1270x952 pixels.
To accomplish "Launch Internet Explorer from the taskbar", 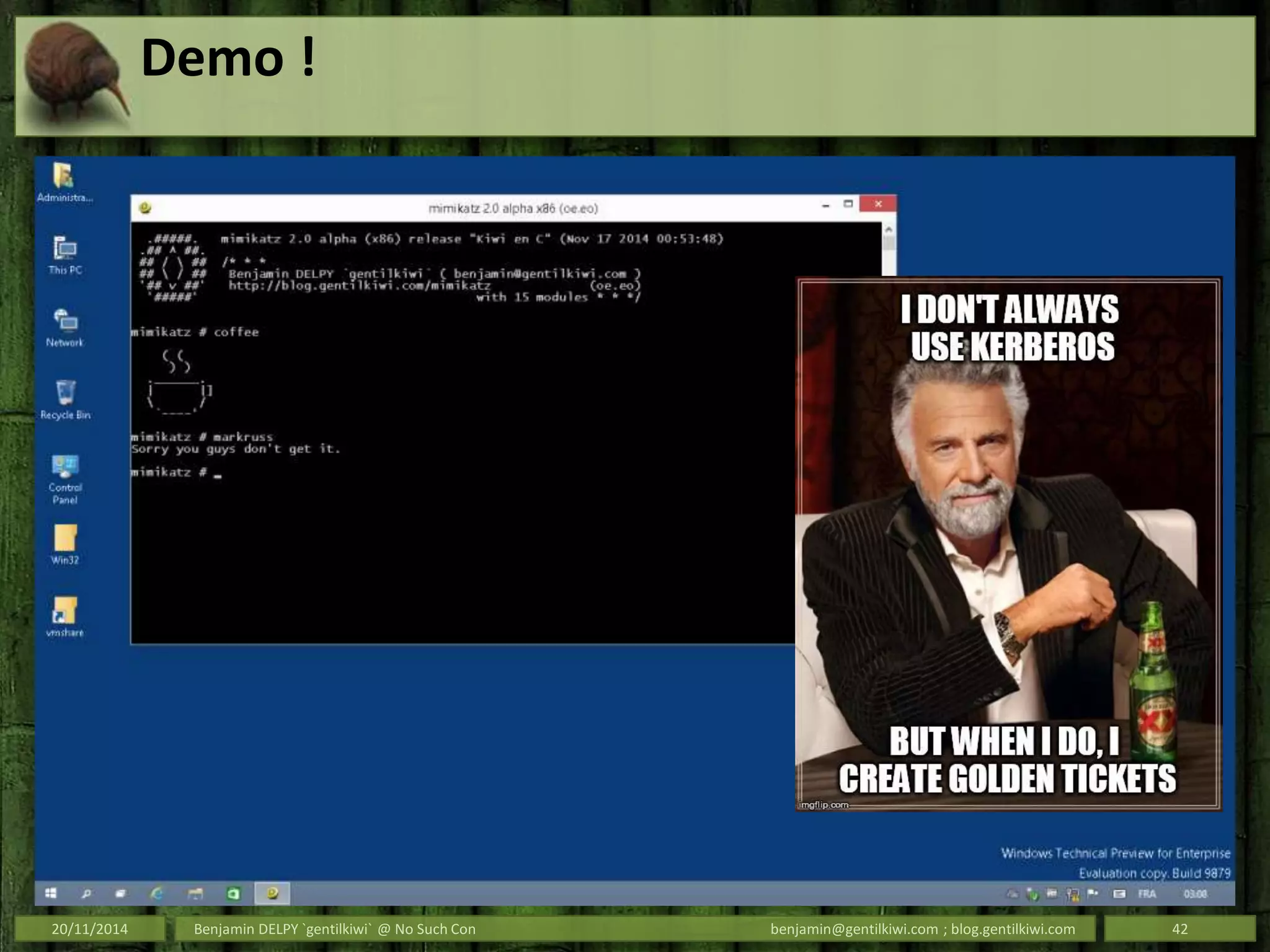I will point(157,893).
